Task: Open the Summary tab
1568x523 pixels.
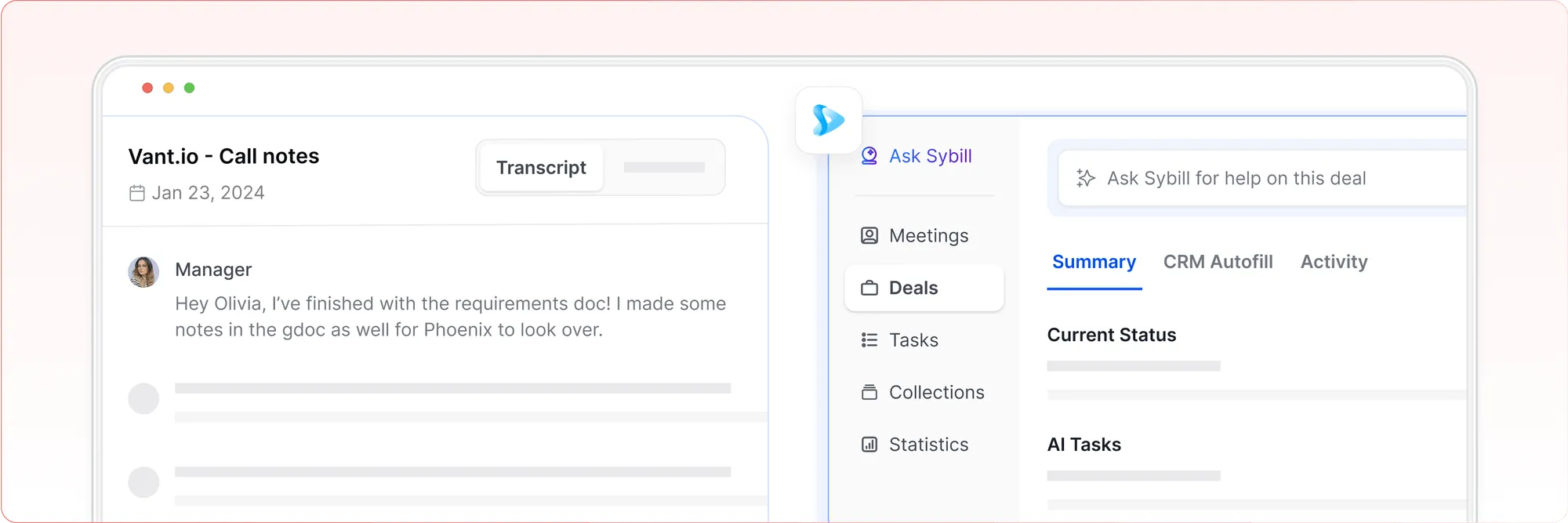Action: 1094,262
